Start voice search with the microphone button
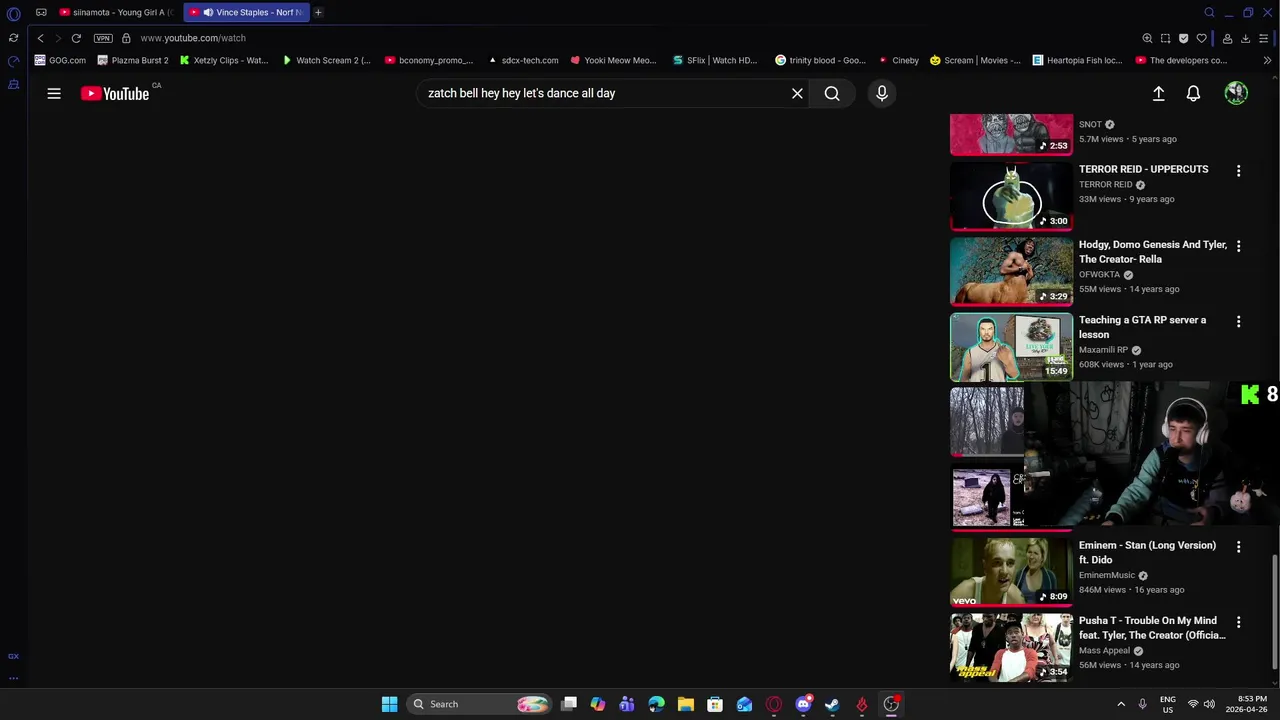The image size is (1280, 720). [882, 93]
